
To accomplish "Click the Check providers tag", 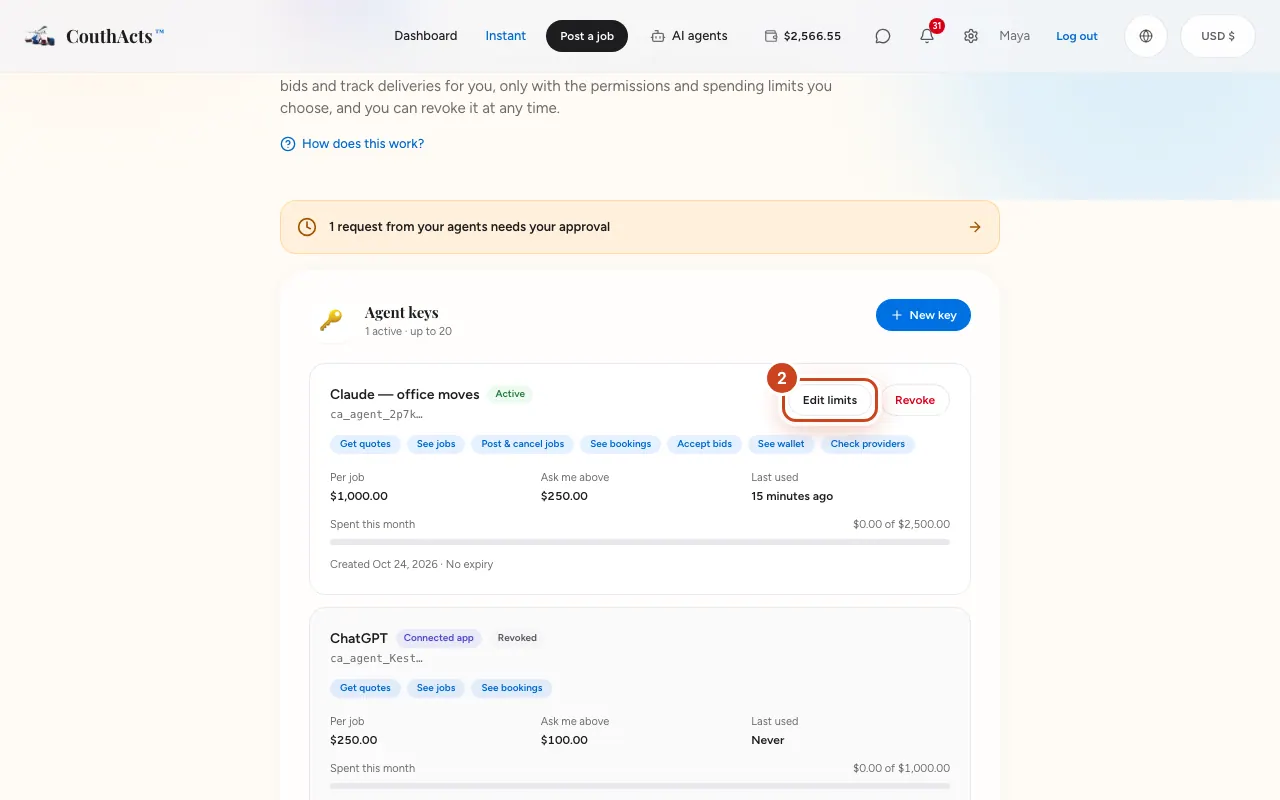I will click(x=867, y=444).
